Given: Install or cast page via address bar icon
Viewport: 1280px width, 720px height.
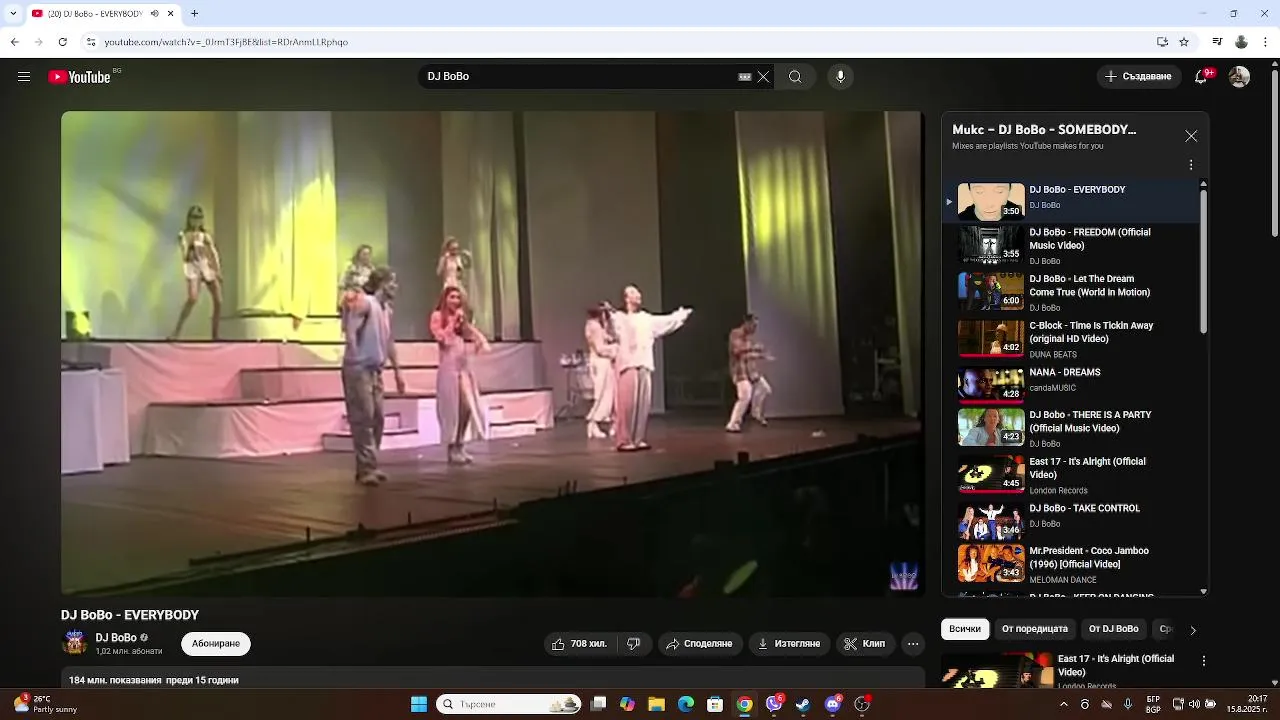Looking at the screenshot, I should tap(1162, 42).
